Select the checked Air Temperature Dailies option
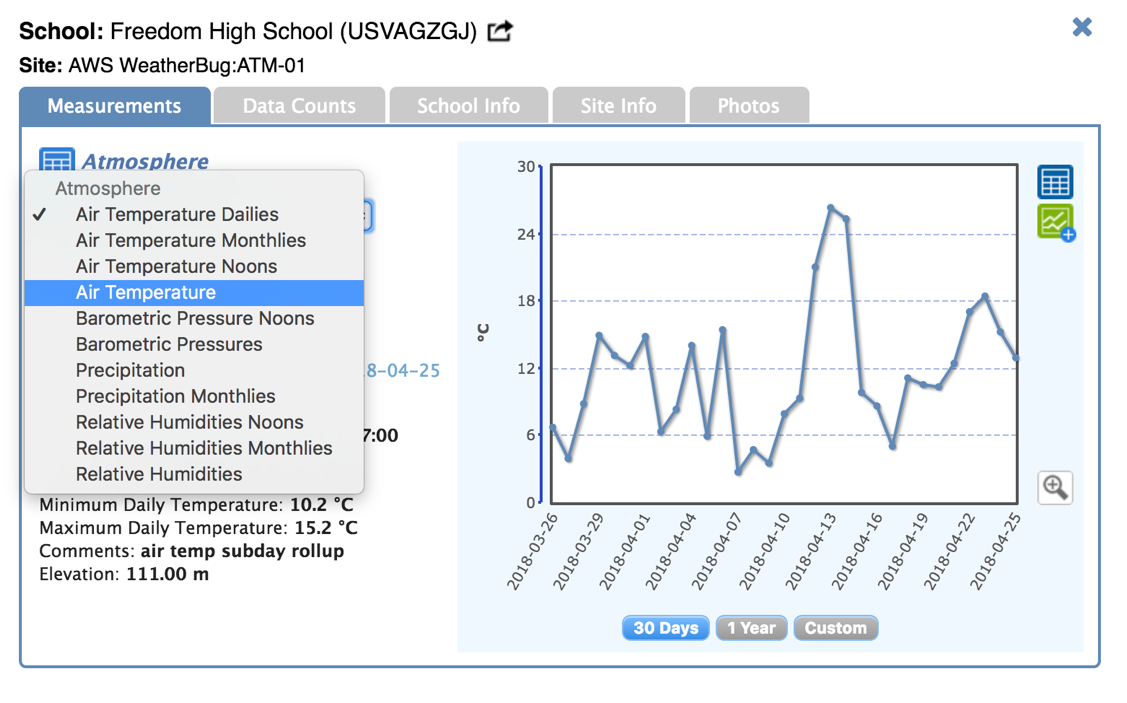This screenshot has height=703, width=1127. point(177,214)
